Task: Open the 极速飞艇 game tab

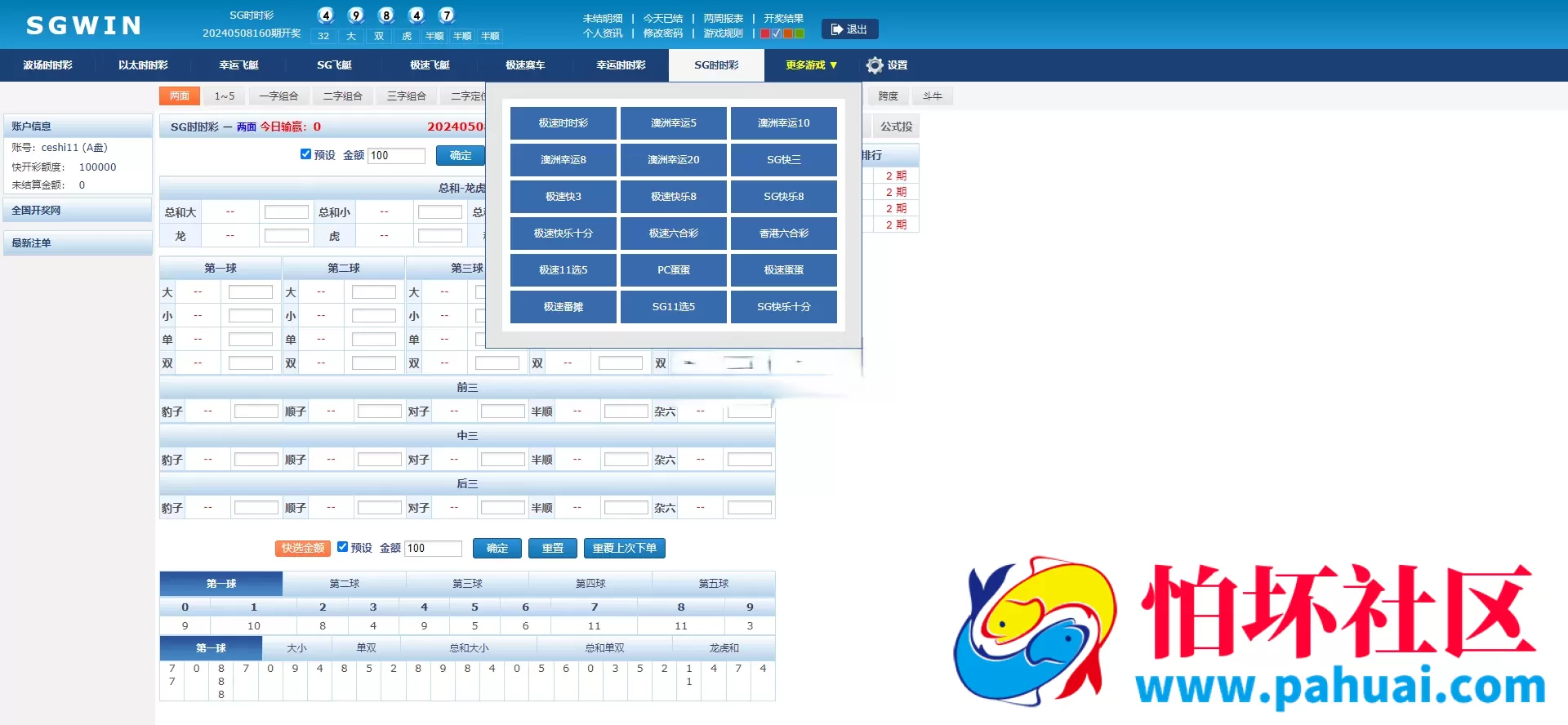Action: (430, 65)
